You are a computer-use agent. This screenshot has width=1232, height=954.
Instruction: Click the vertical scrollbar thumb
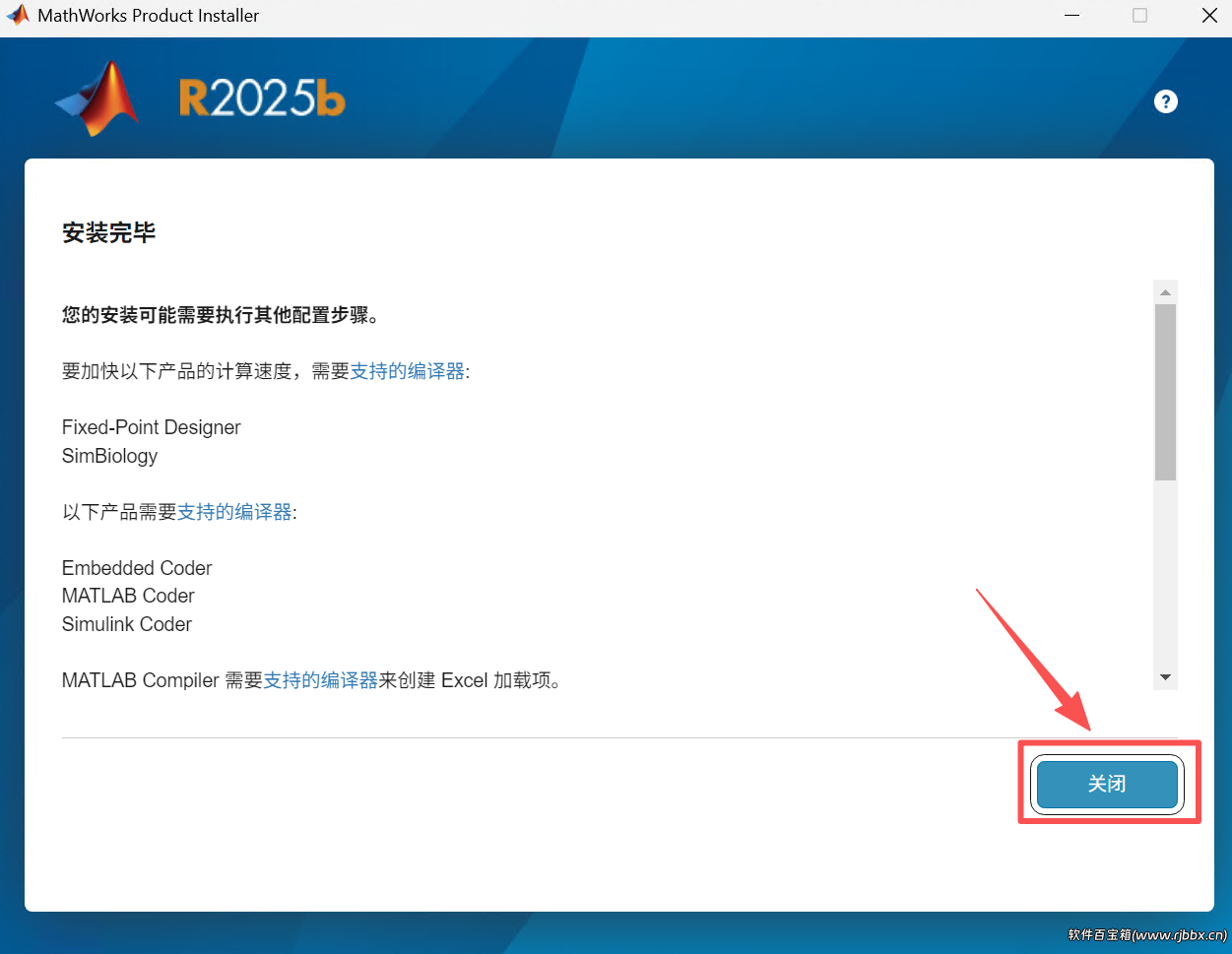coord(1165,392)
